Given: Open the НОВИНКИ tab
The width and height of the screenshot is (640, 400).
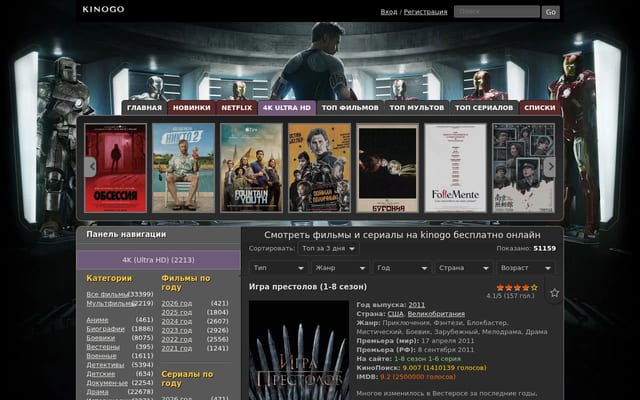Looking at the screenshot, I should [x=191, y=108].
